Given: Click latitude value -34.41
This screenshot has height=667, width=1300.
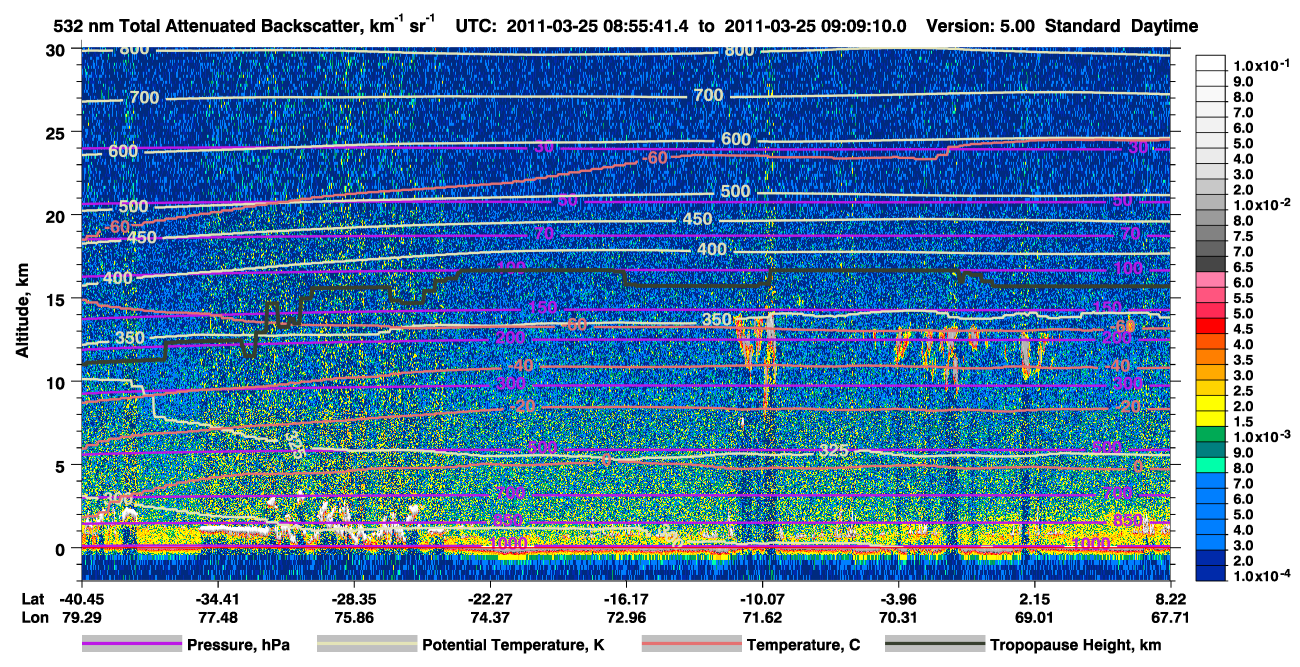Looking at the screenshot, I should tap(216, 599).
